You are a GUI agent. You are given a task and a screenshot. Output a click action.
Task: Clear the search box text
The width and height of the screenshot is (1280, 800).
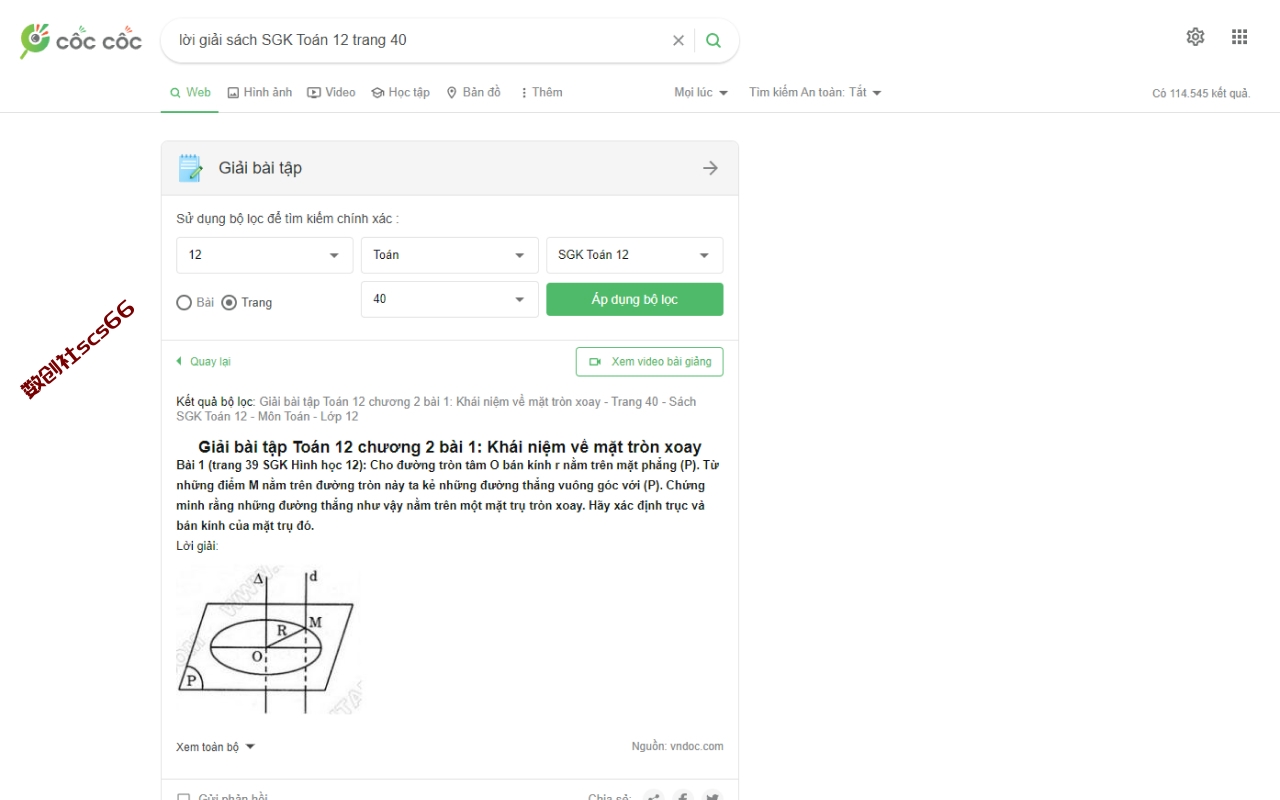tap(678, 41)
